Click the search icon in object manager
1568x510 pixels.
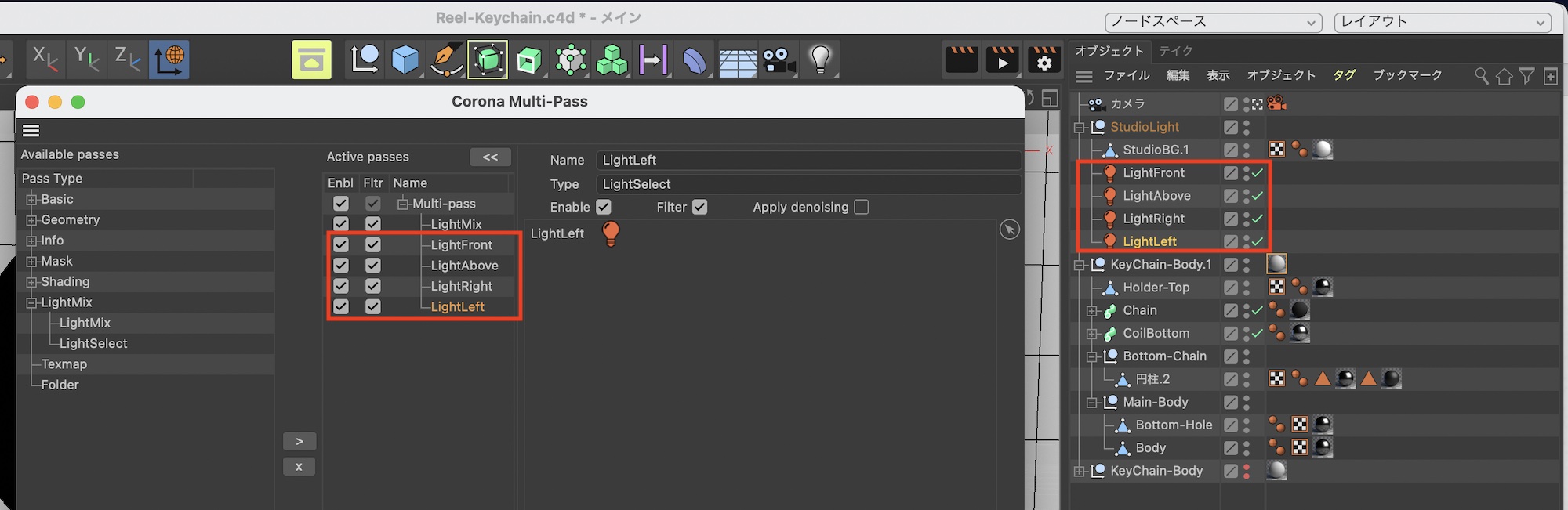point(1481,76)
